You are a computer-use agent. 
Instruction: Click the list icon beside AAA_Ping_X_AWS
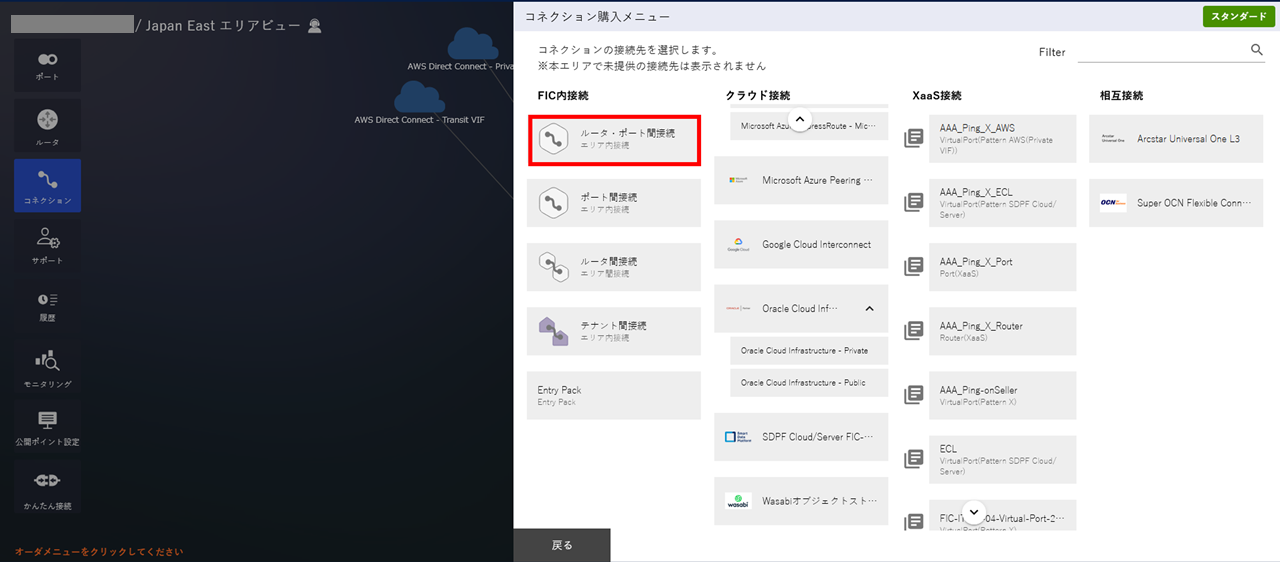click(x=913, y=139)
